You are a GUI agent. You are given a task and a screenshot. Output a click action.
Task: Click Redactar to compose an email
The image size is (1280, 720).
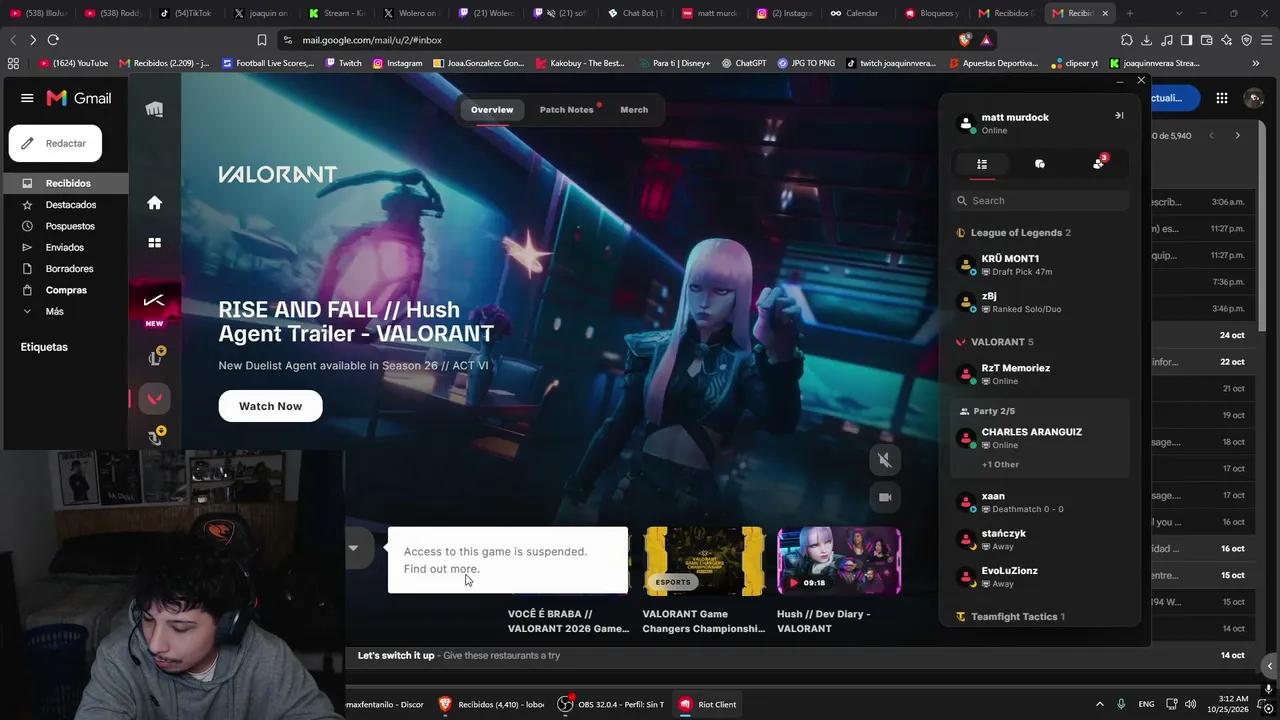55,143
